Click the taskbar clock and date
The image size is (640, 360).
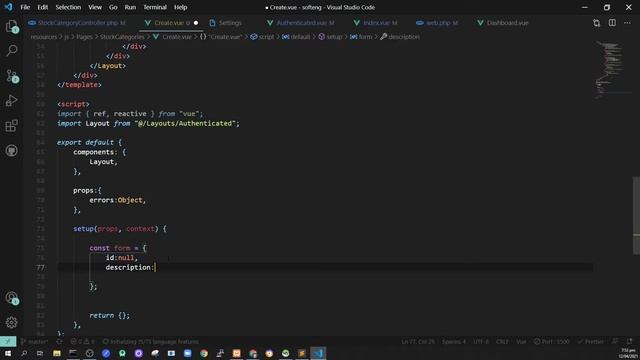(629, 353)
